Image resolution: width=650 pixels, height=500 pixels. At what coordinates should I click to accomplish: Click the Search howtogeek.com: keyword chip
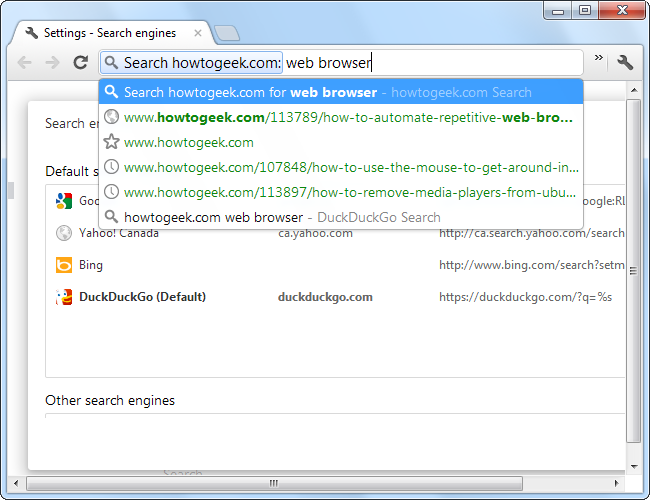(x=192, y=63)
